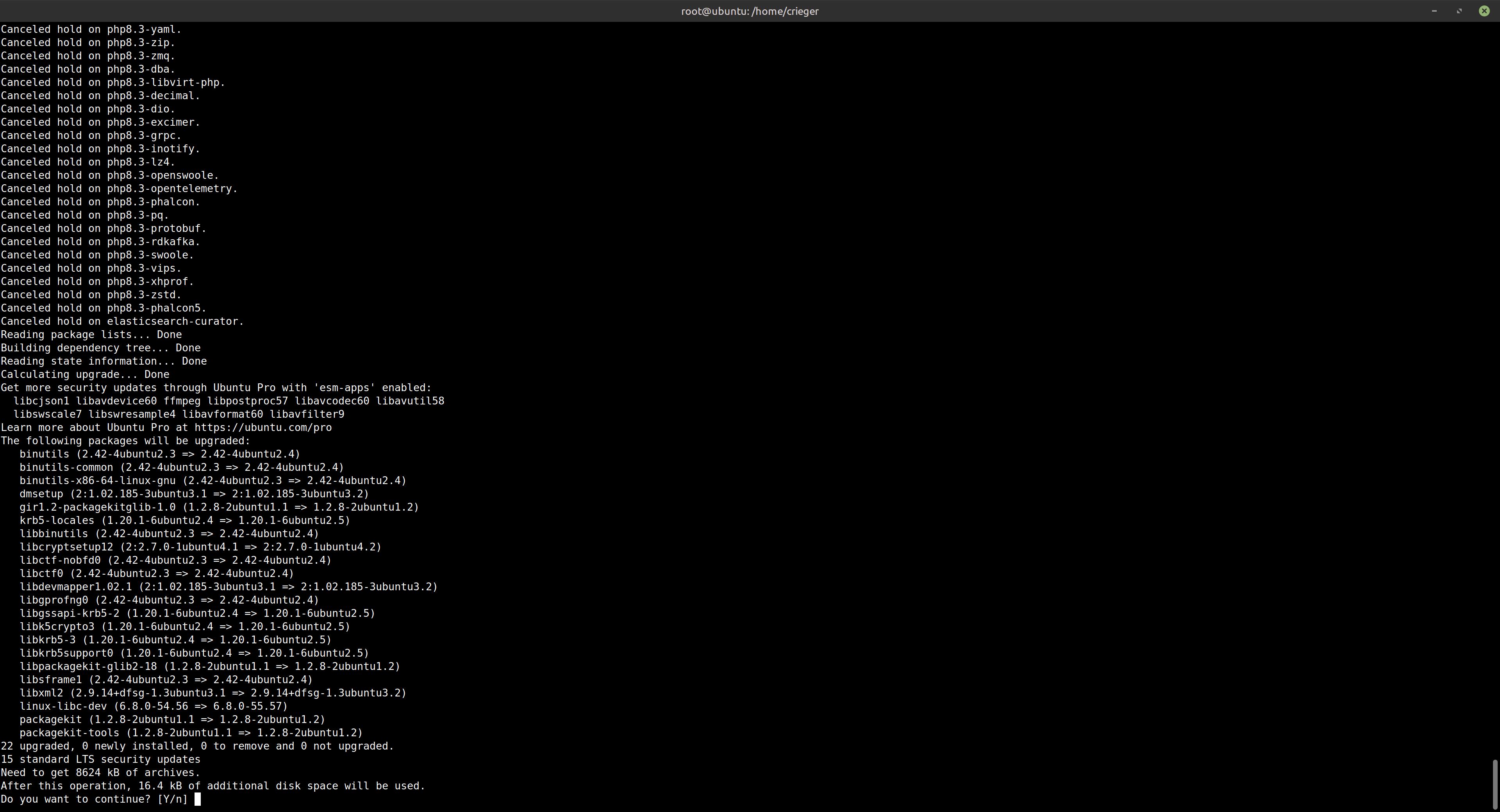Click 'Canceled hold on php8.3-grpc.' line
Image resolution: width=1500 pixels, height=812 pixels.
[91, 135]
